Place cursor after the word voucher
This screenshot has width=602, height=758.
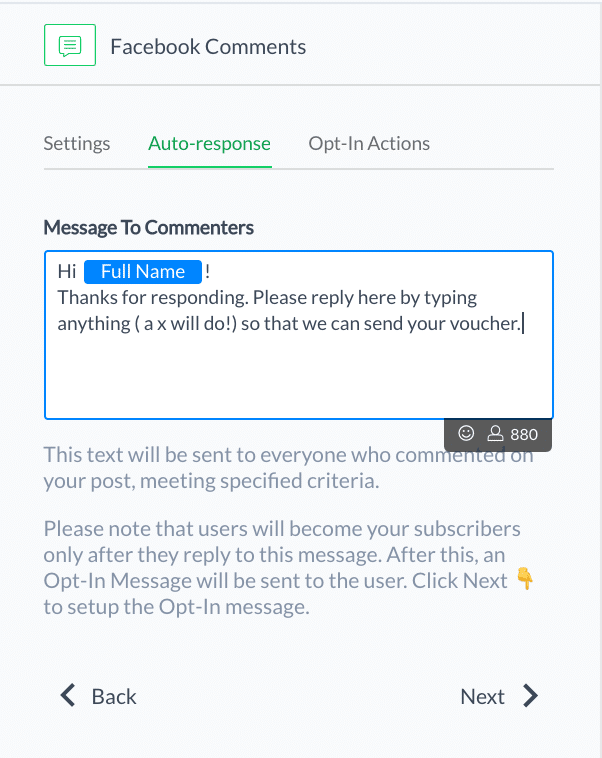(523, 324)
